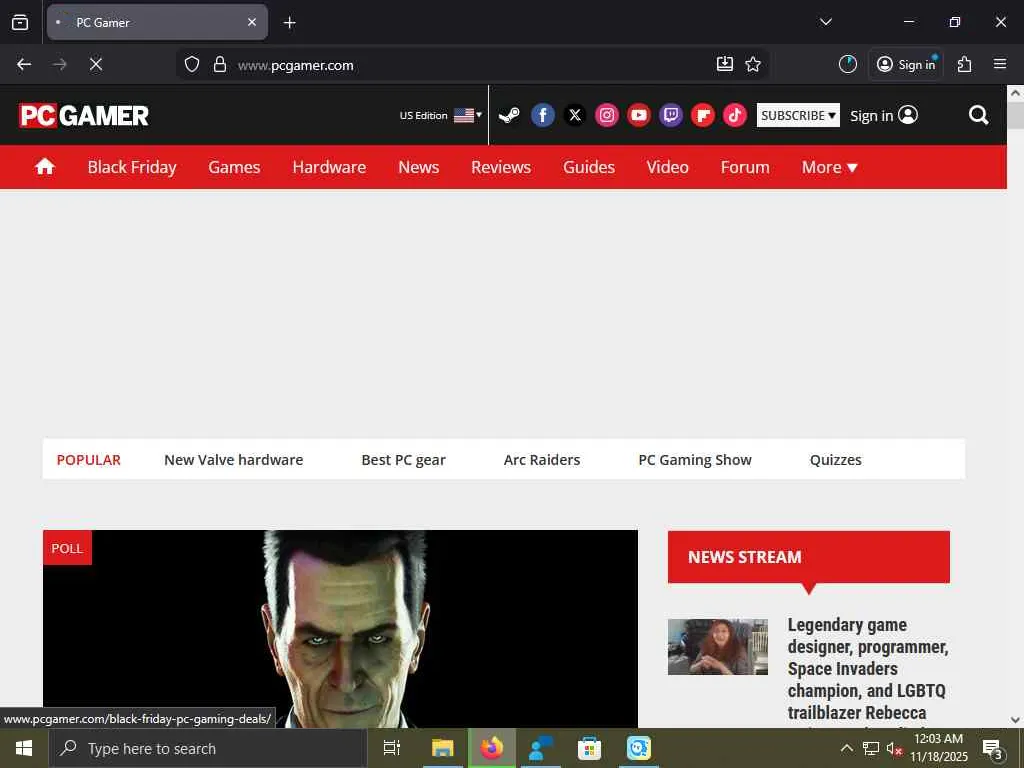Open the Games nav section
Screen dimensions: 1024x768
[x=234, y=167]
